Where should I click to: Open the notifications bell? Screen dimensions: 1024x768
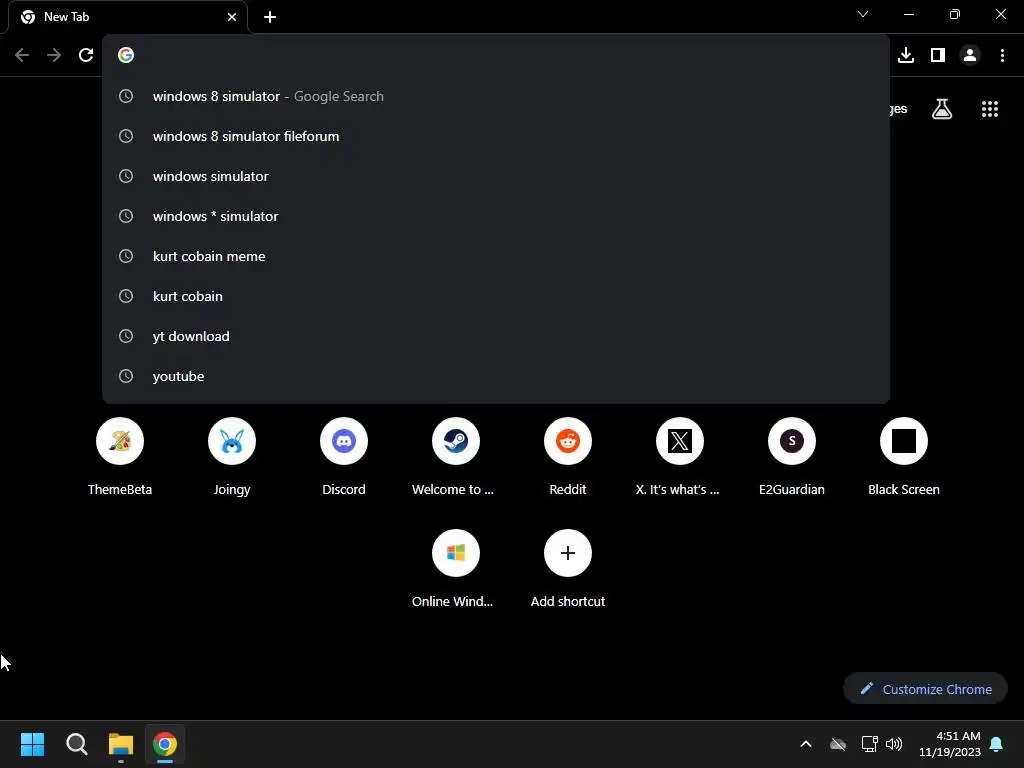[x=997, y=744]
